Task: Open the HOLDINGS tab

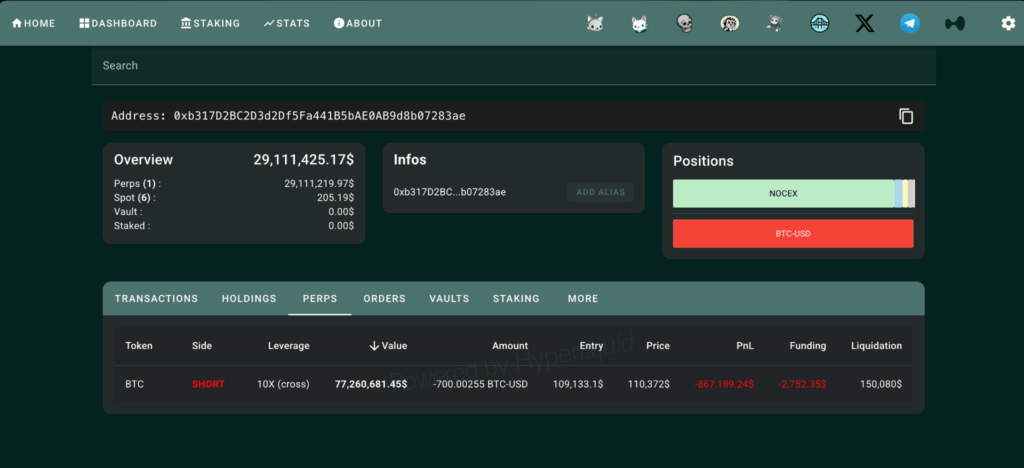Action: (x=248, y=299)
